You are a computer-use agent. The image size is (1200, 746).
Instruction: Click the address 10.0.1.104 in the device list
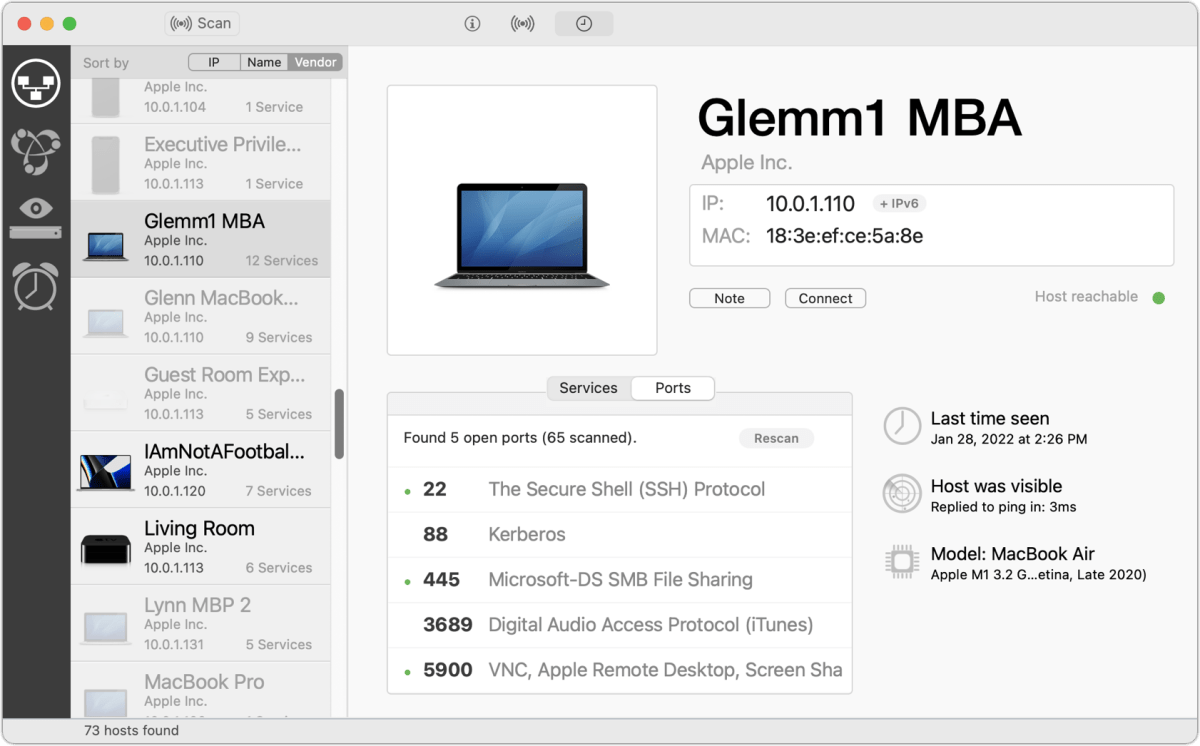coord(175,107)
